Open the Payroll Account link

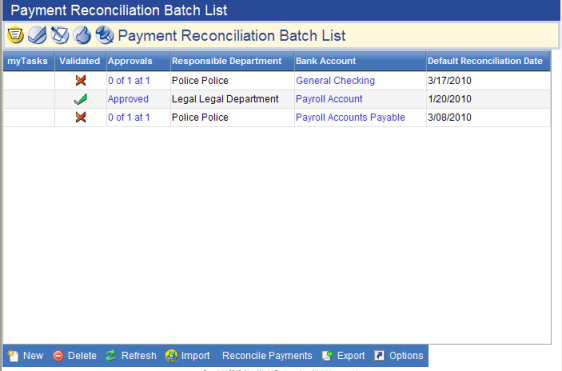pos(329,99)
